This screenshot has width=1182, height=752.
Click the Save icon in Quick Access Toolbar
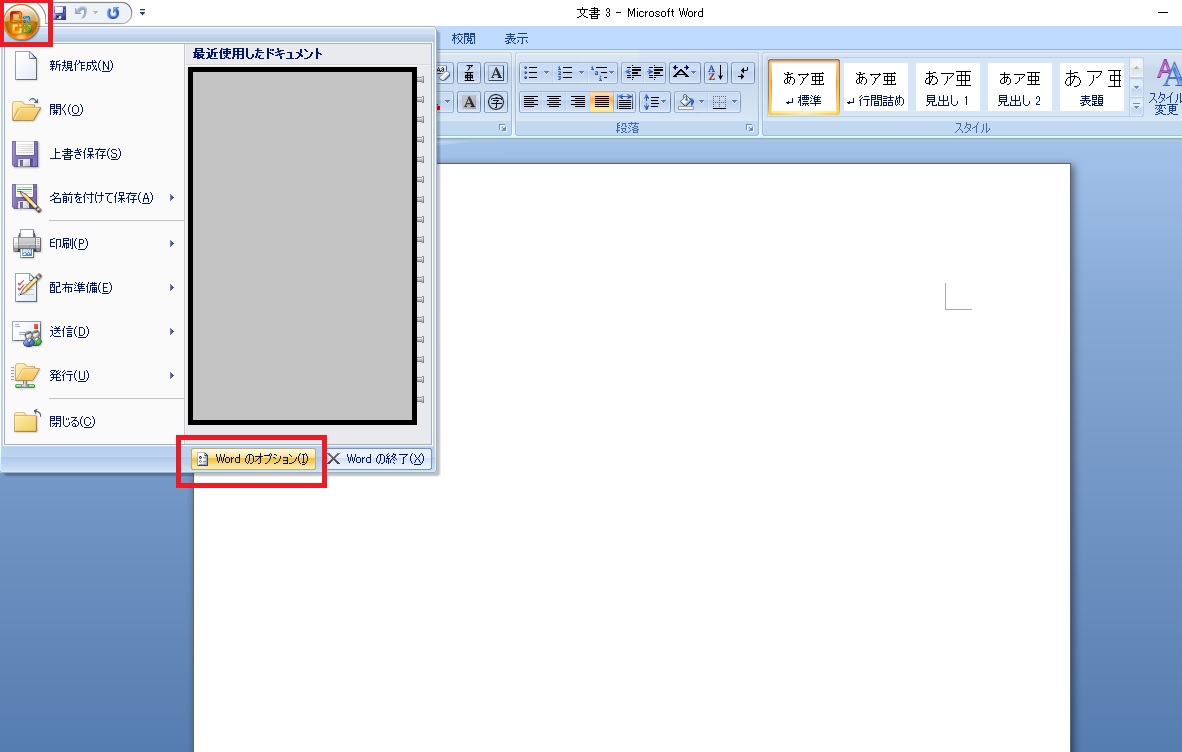[x=60, y=13]
